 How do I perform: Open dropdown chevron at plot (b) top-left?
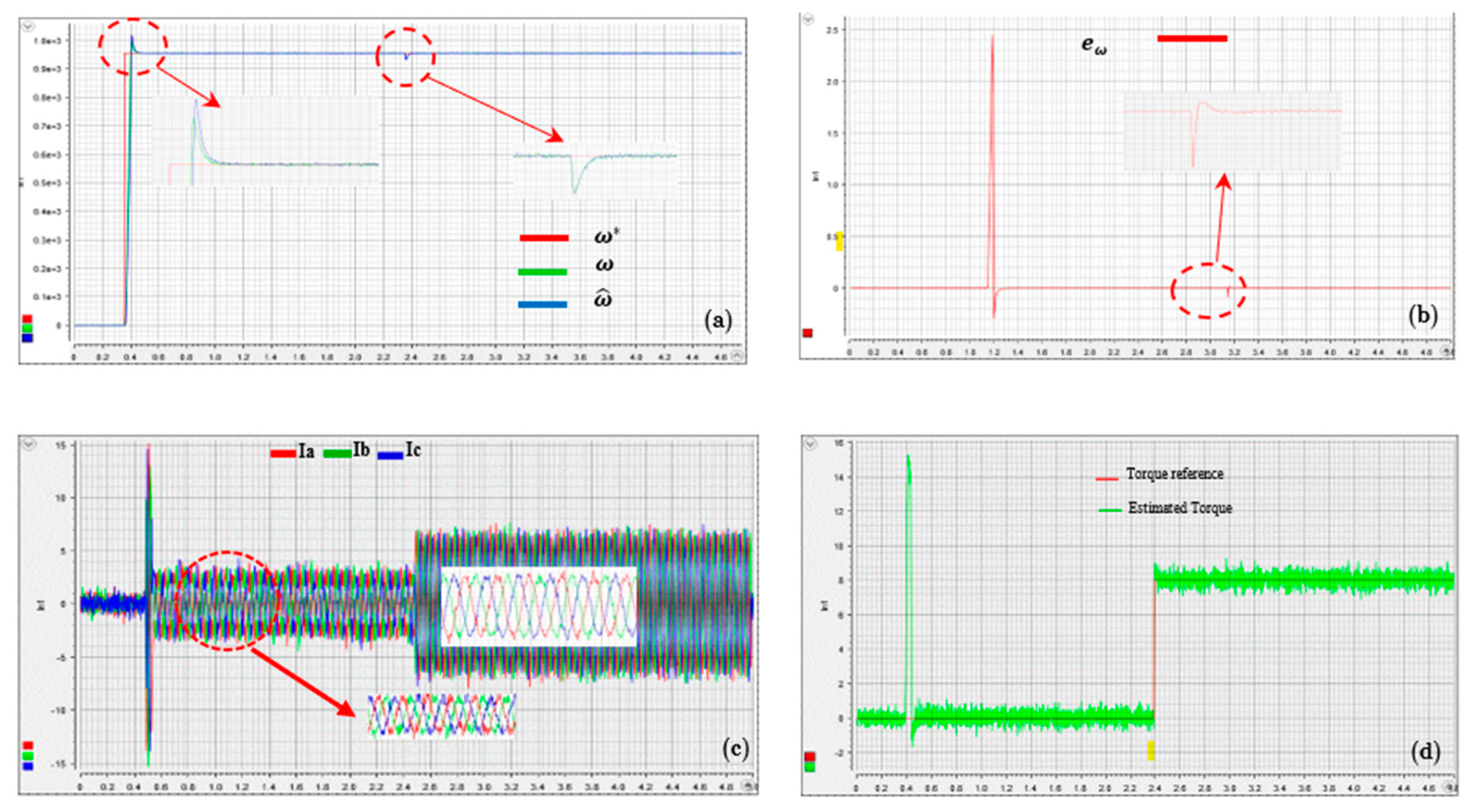[807, 20]
